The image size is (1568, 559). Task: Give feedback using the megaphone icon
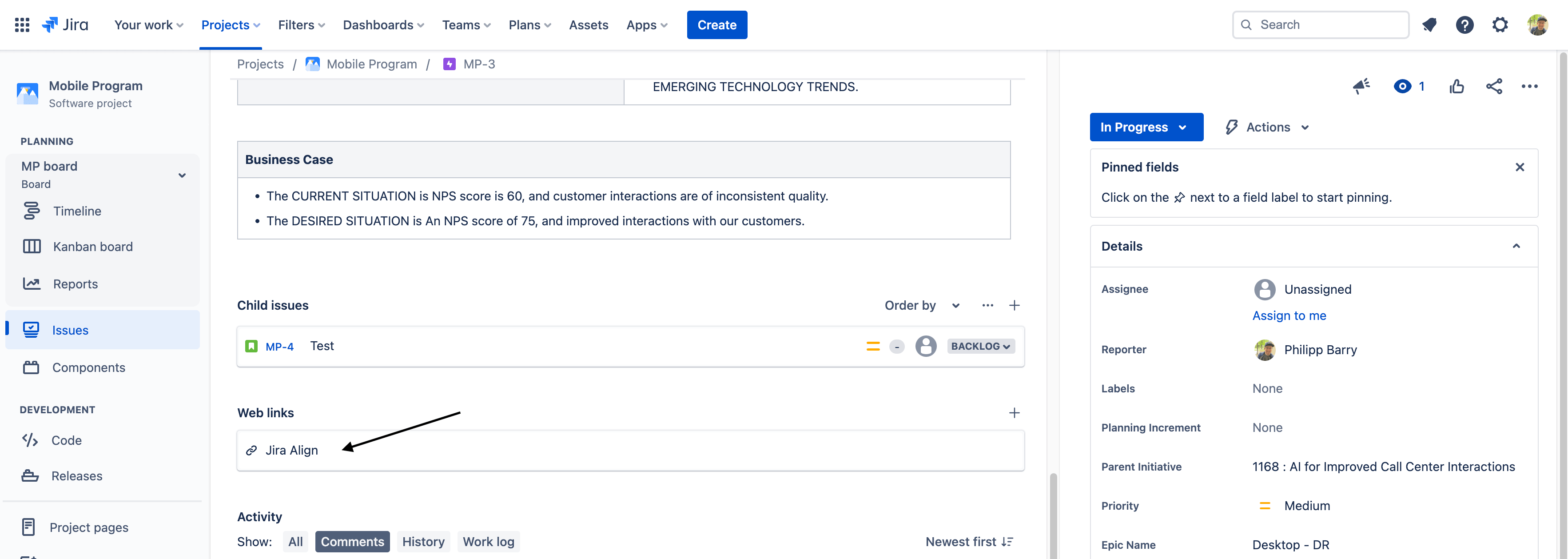[1361, 86]
